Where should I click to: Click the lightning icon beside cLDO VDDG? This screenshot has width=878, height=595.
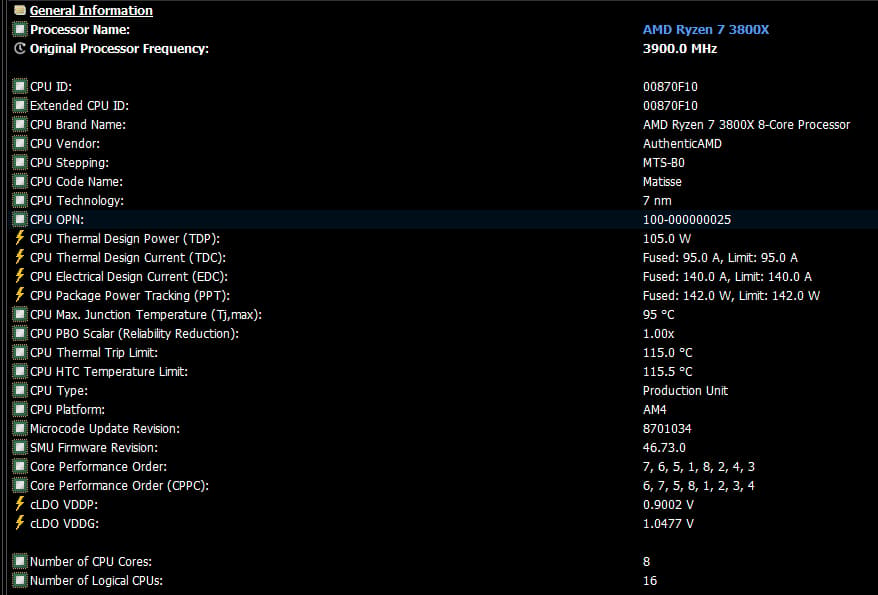click(20, 523)
